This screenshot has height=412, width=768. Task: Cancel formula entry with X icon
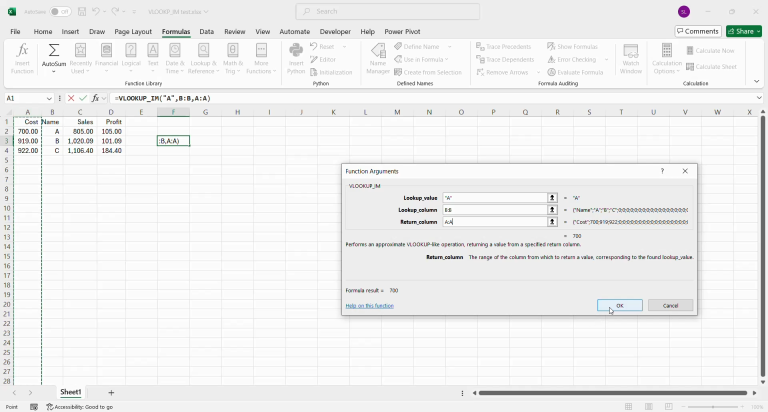click(x=71, y=99)
